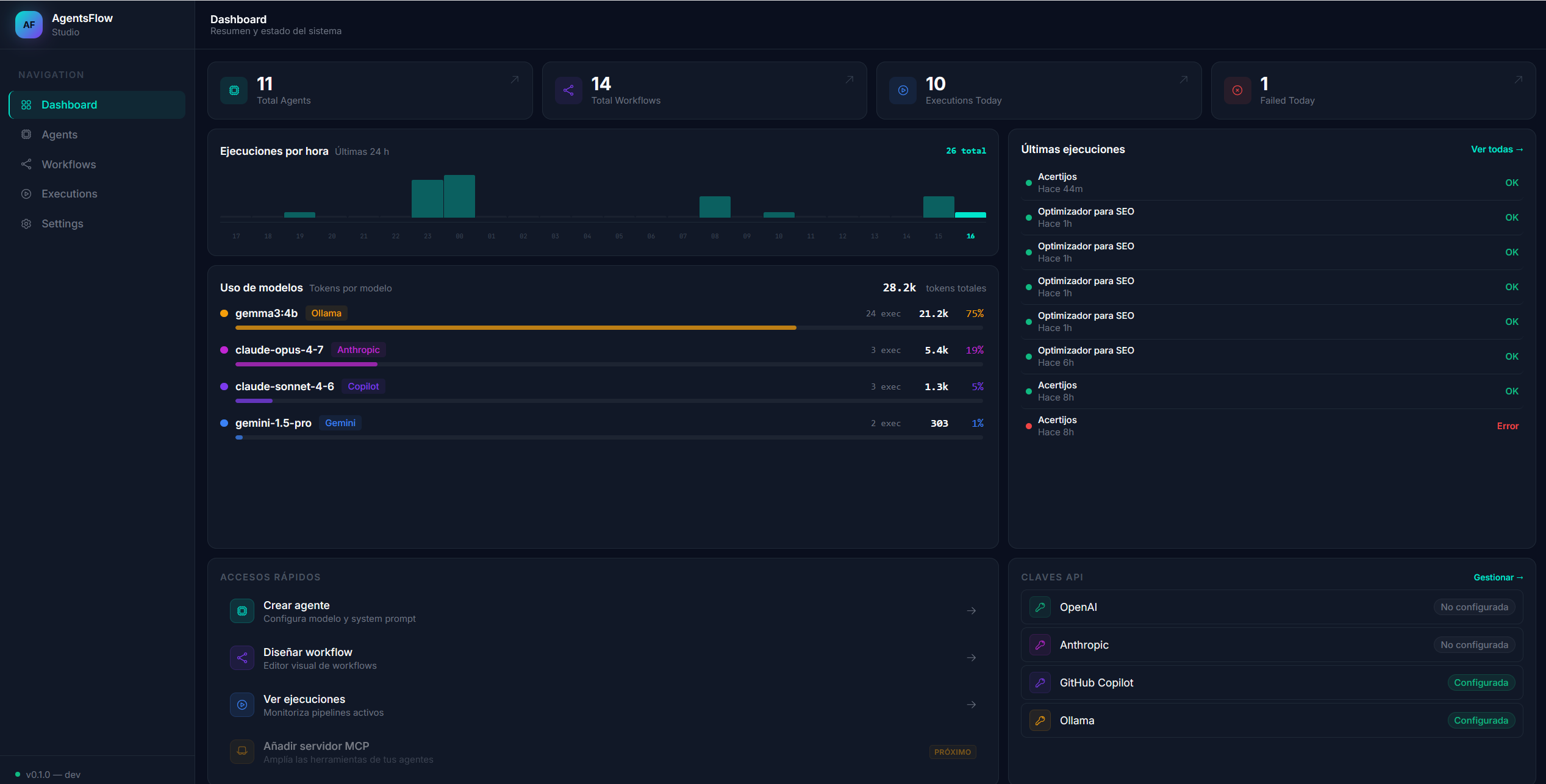
Task: Click the OpenAI key icon
Action: (x=1040, y=607)
